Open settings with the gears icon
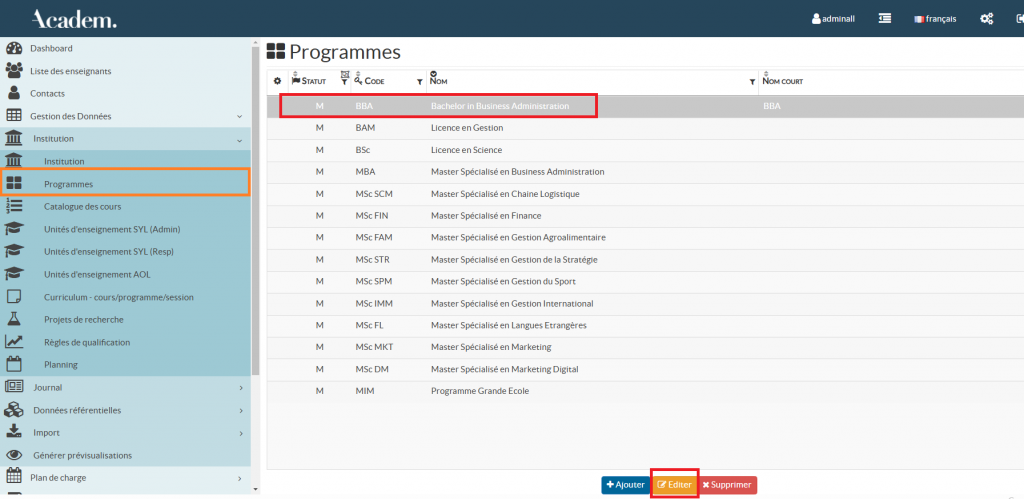Image resolution: width=1024 pixels, height=499 pixels. [986, 18]
